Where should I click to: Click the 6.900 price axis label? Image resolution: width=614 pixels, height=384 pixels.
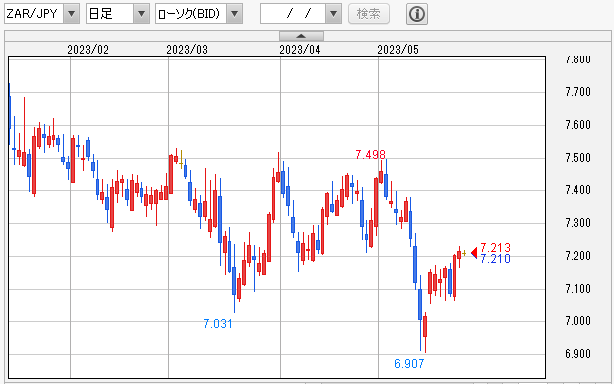point(578,354)
